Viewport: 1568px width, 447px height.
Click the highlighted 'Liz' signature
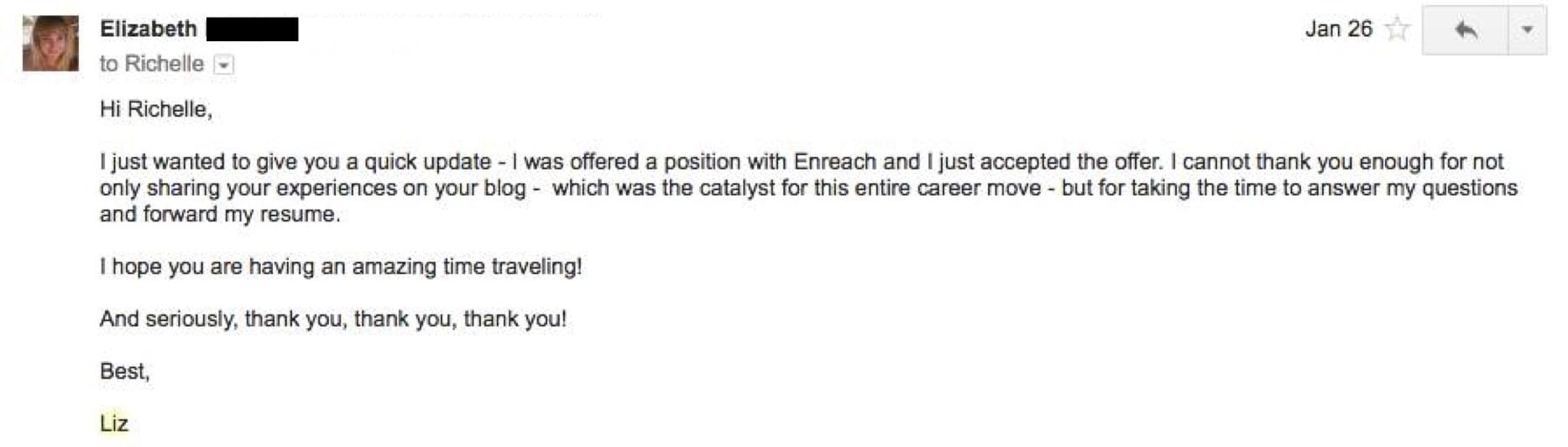114,424
